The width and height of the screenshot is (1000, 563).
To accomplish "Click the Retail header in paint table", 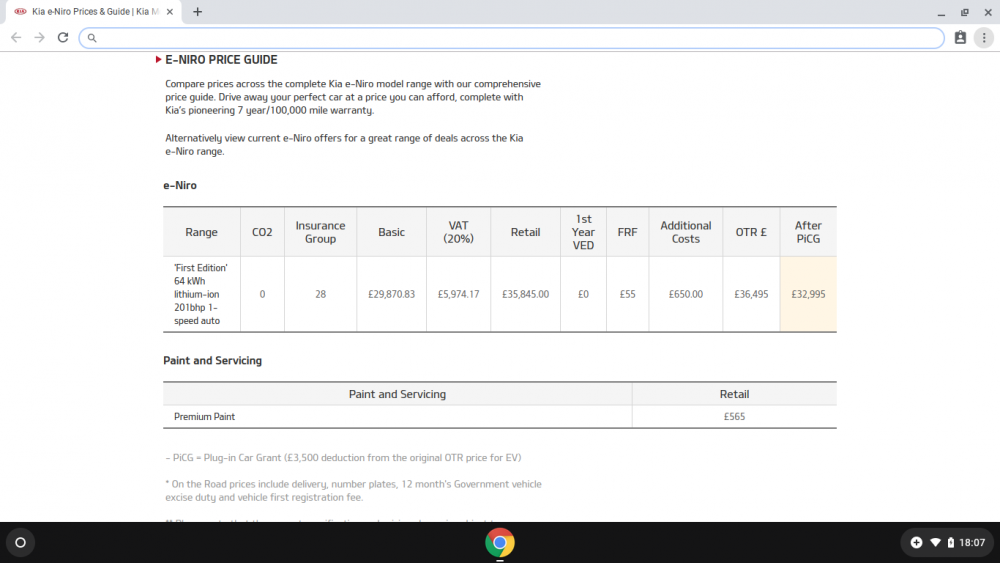I will click(734, 394).
